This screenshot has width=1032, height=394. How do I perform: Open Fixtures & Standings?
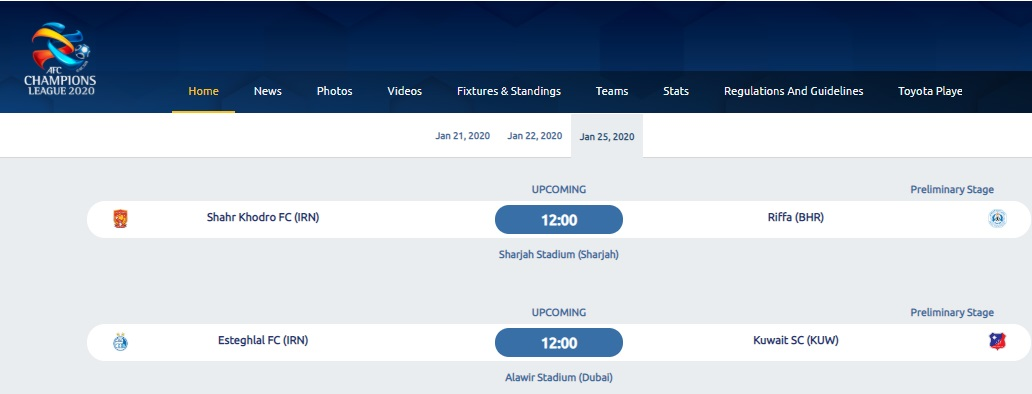(509, 91)
